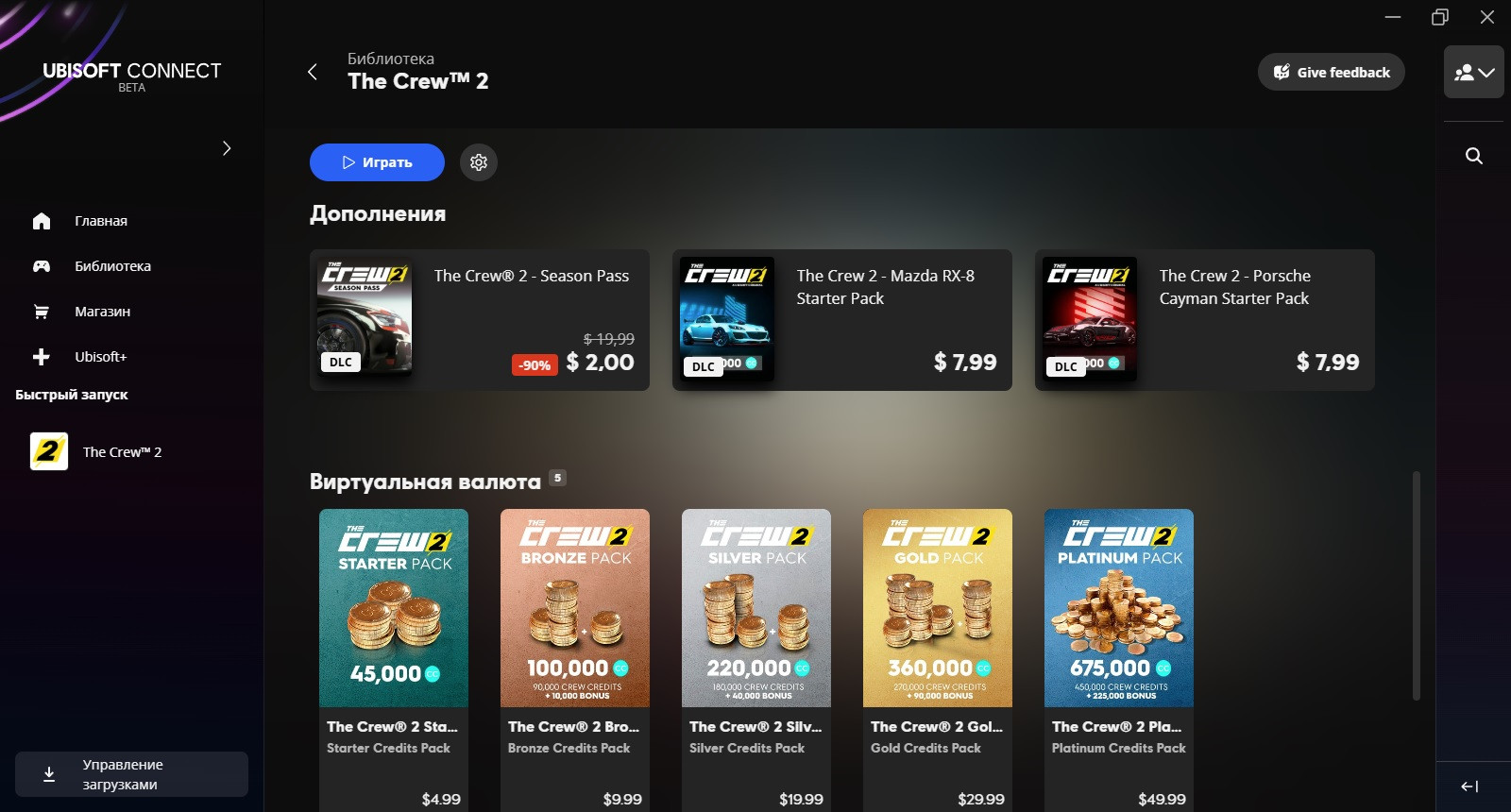Start the game with Играть button
The image size is (1511, 812).
point(377,162)
